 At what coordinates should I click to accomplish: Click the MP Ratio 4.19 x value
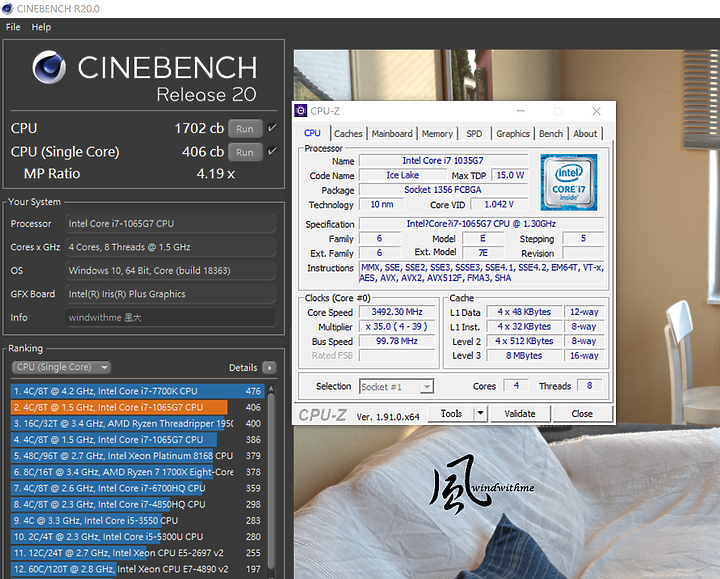pyautogui.click(x=215, y=174)
